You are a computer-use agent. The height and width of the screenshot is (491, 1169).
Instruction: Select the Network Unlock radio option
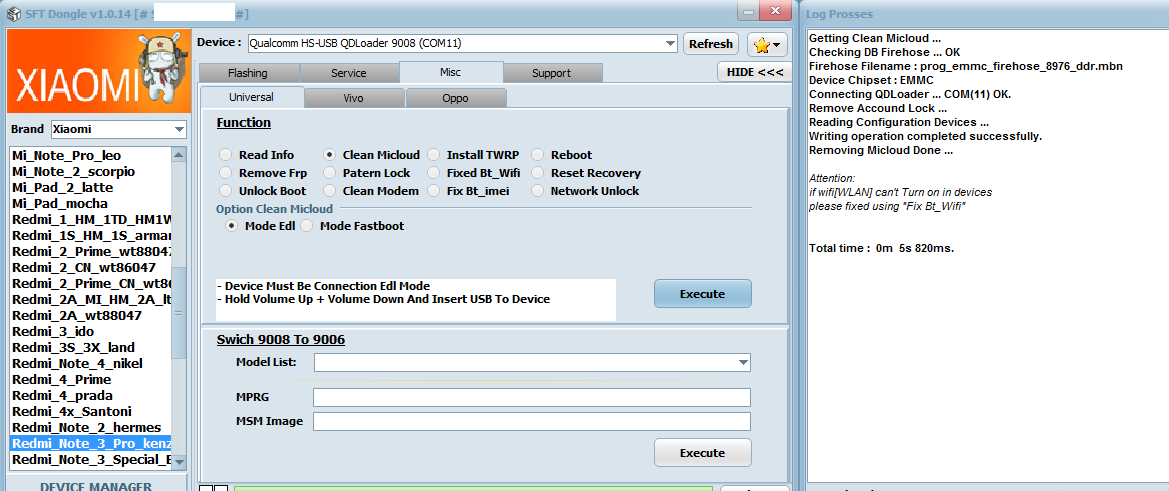coord(537,191)
